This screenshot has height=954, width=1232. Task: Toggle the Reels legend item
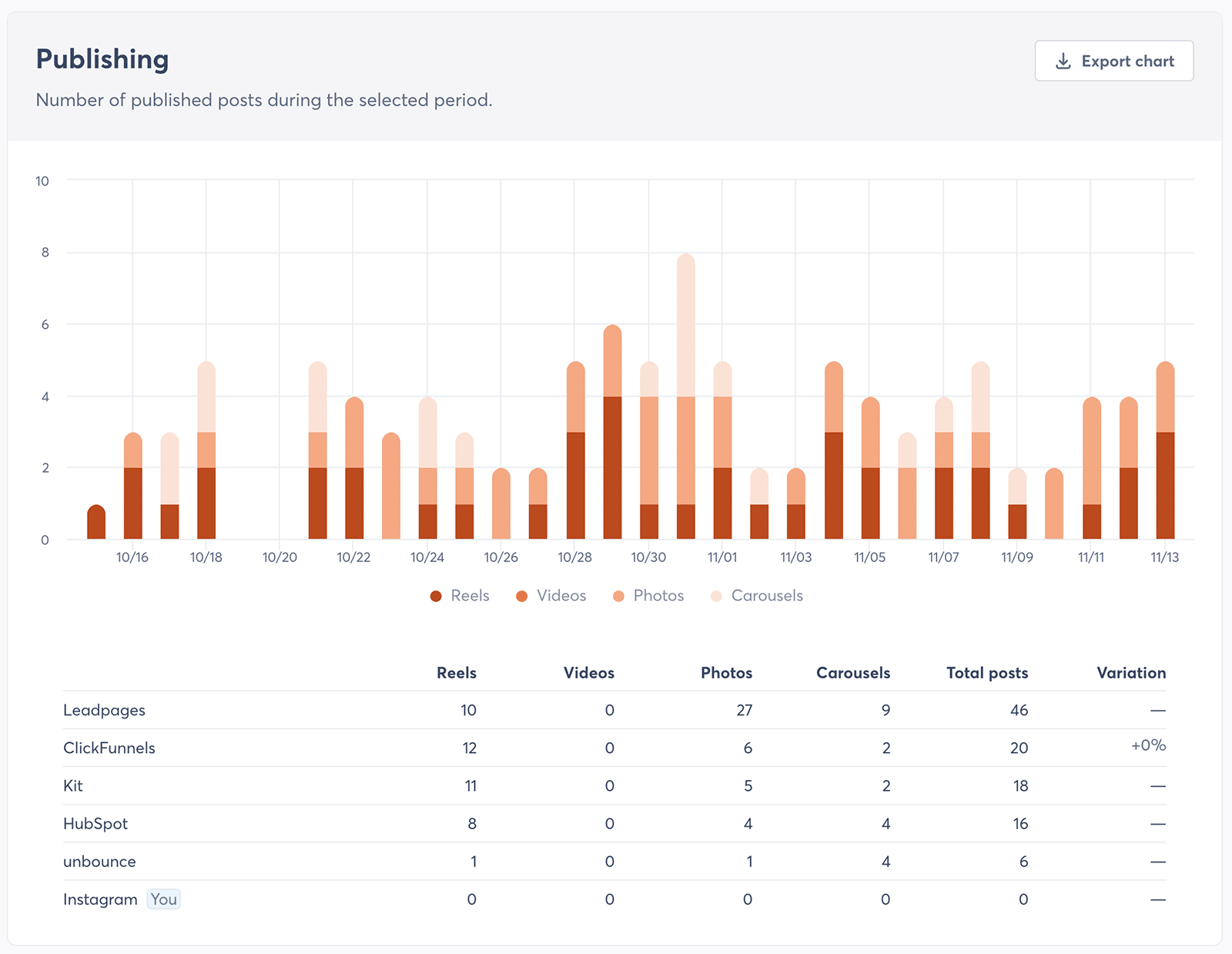click(x=460, y=596)
